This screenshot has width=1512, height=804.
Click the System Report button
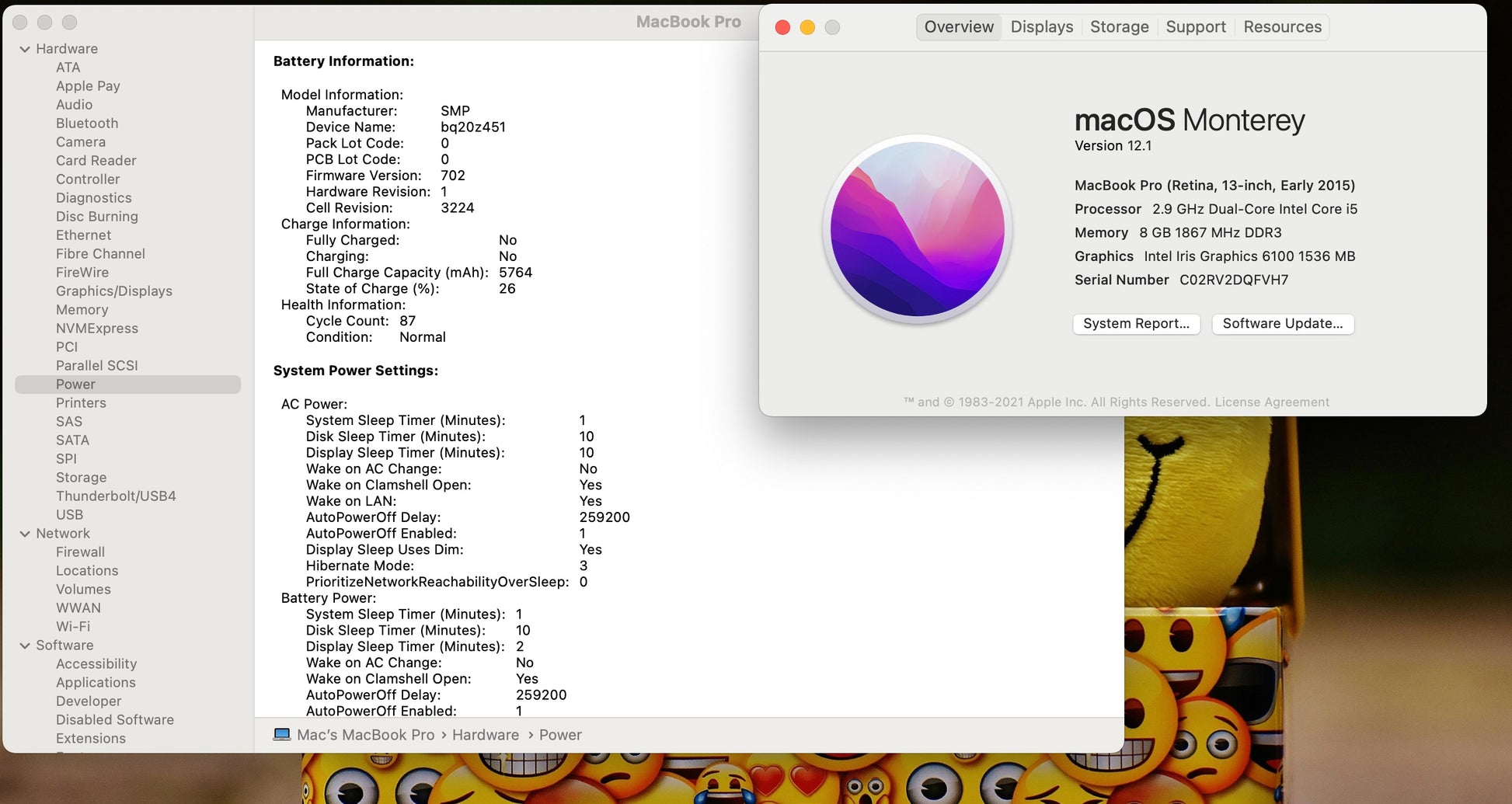tap(1136, 324)
